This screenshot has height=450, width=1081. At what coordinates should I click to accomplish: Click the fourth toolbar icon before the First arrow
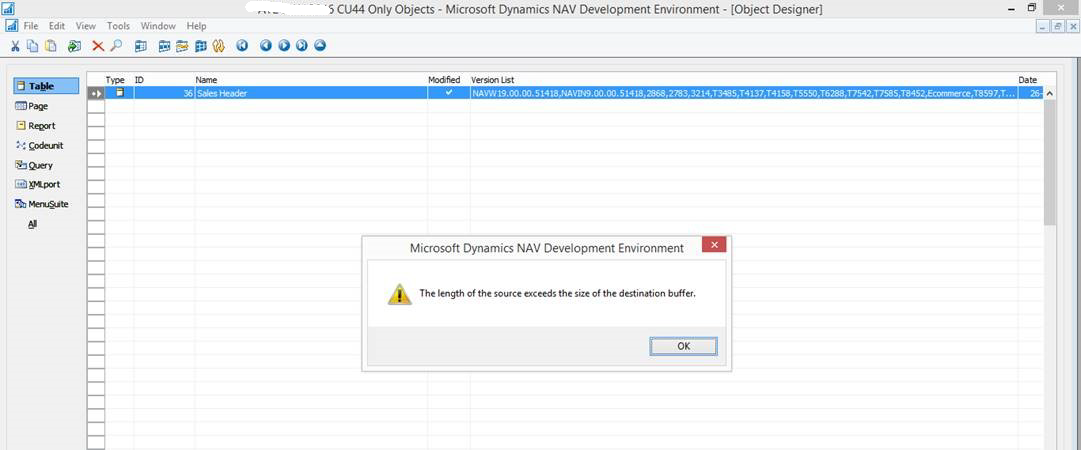[165, 46]
